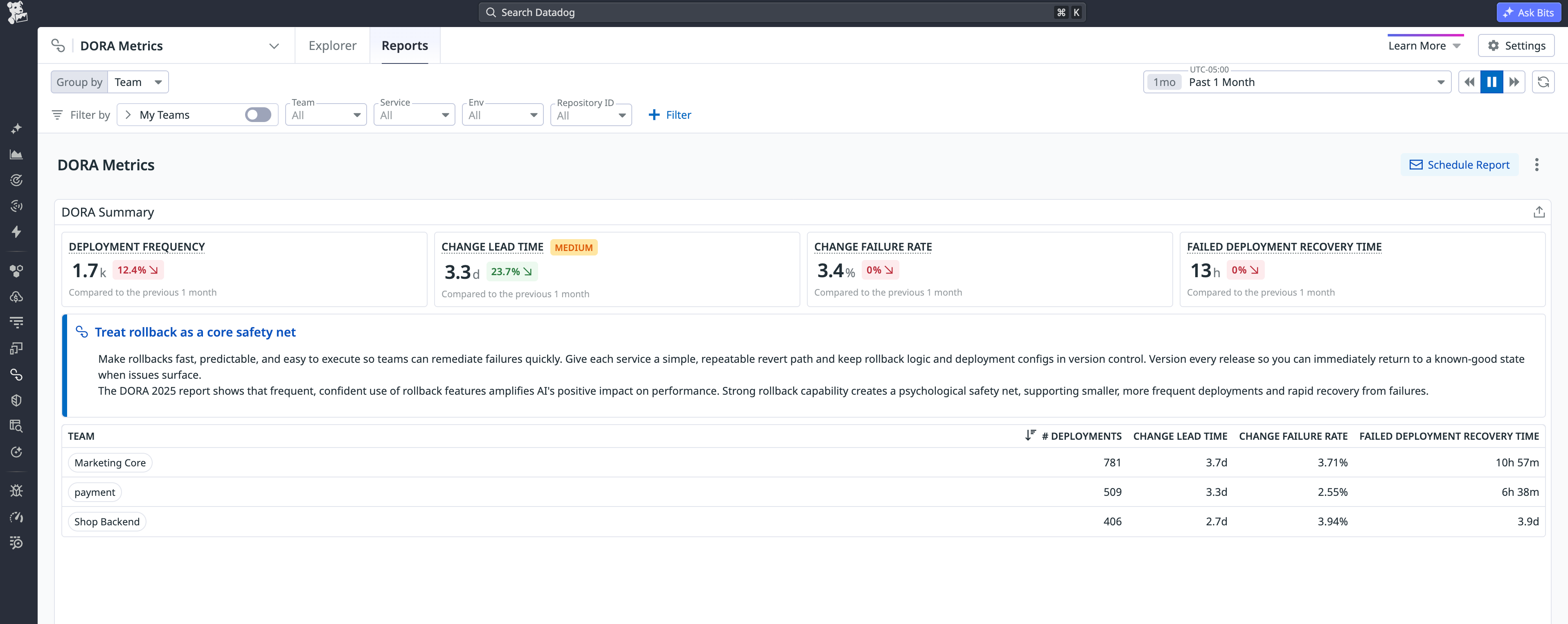
Task: Open the Ask Bits assistant
Action: tap(1528, 12)
